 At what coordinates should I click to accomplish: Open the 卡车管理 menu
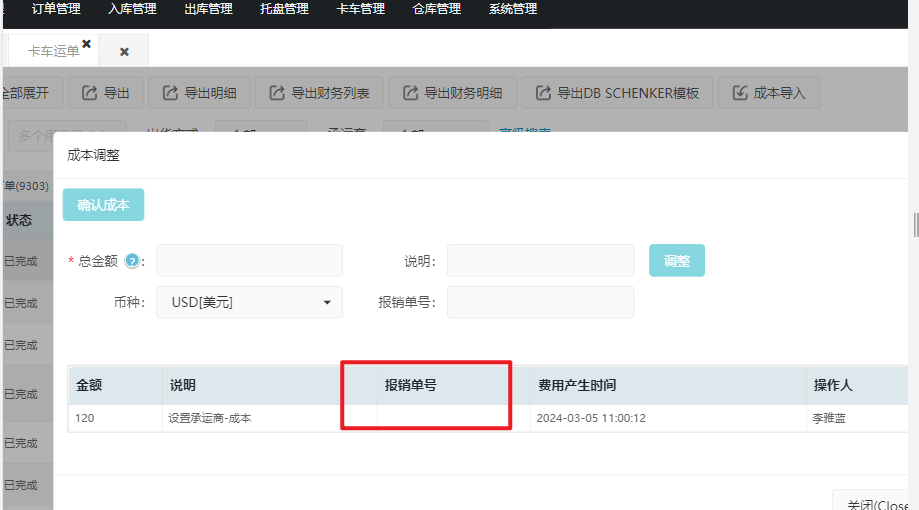tap(361, 9)
